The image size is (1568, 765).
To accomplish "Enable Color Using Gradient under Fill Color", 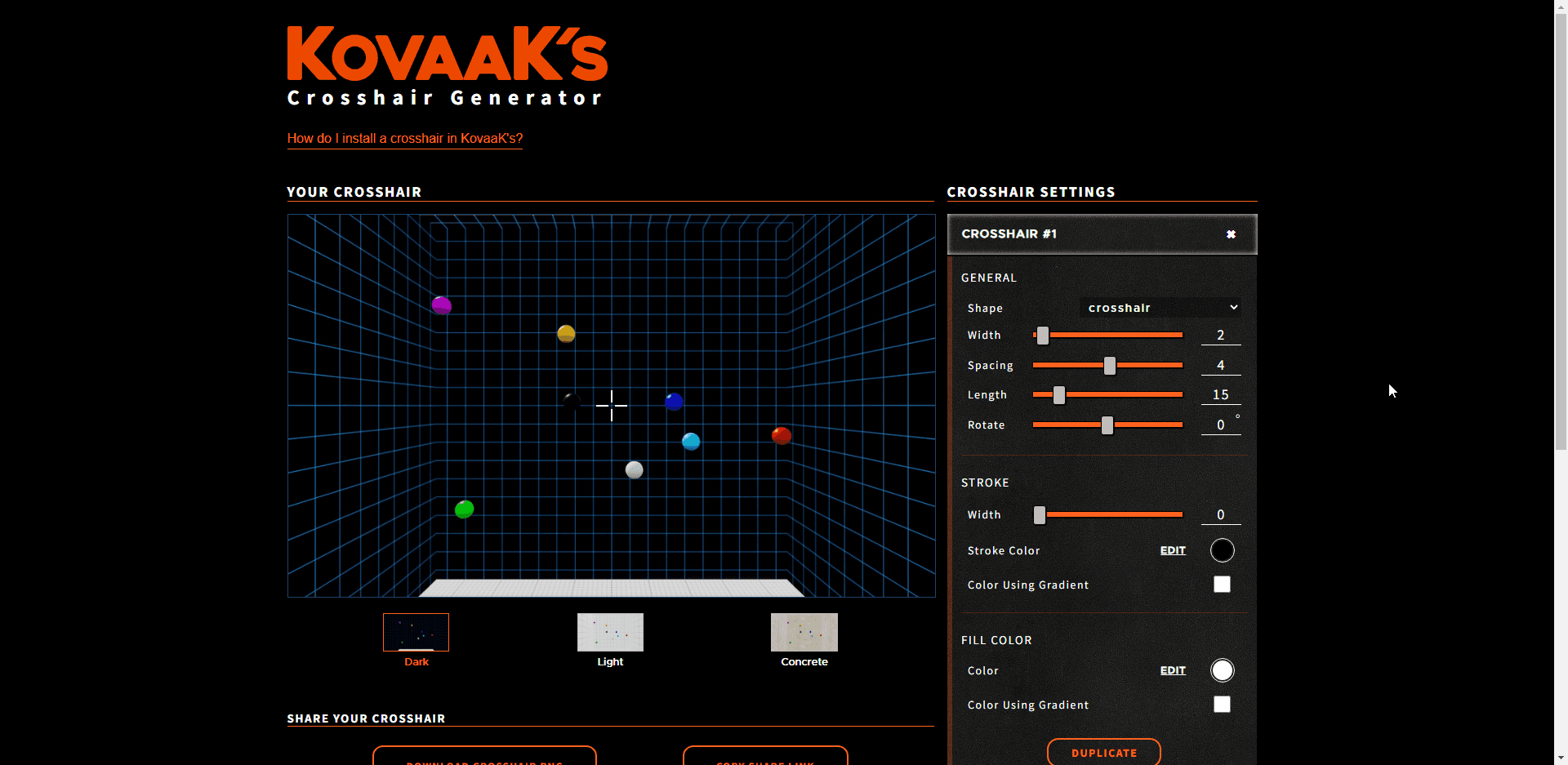I will 1222,705.
